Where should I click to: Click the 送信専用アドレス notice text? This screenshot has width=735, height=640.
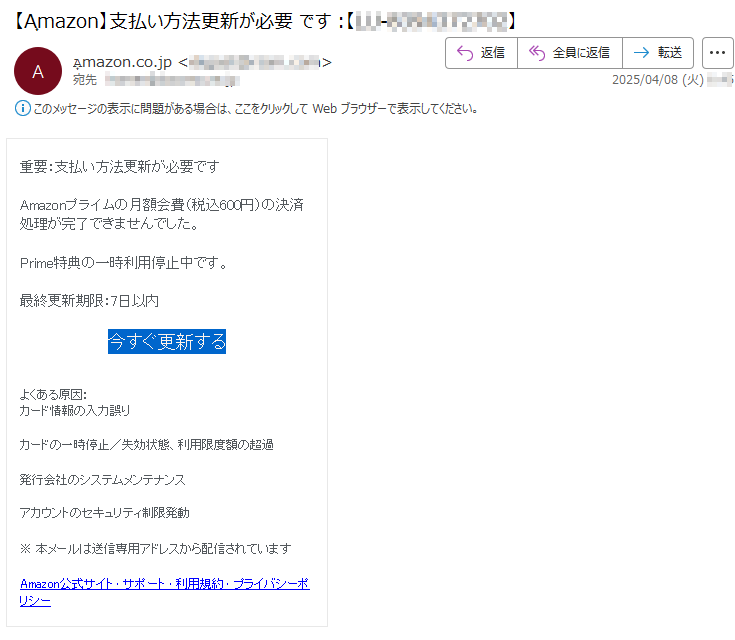(x=155, y=548)
